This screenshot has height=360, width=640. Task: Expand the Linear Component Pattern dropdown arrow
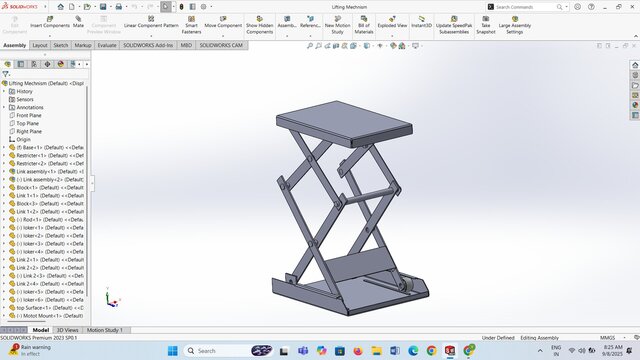pyautogui.click(x=151, y=36)
